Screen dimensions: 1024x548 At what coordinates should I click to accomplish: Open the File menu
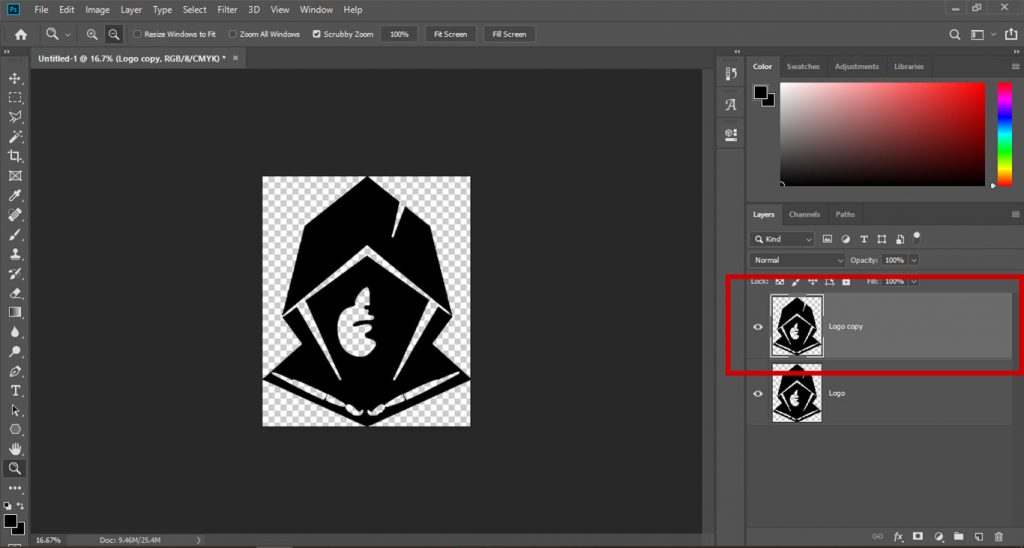tap(41, 10)
